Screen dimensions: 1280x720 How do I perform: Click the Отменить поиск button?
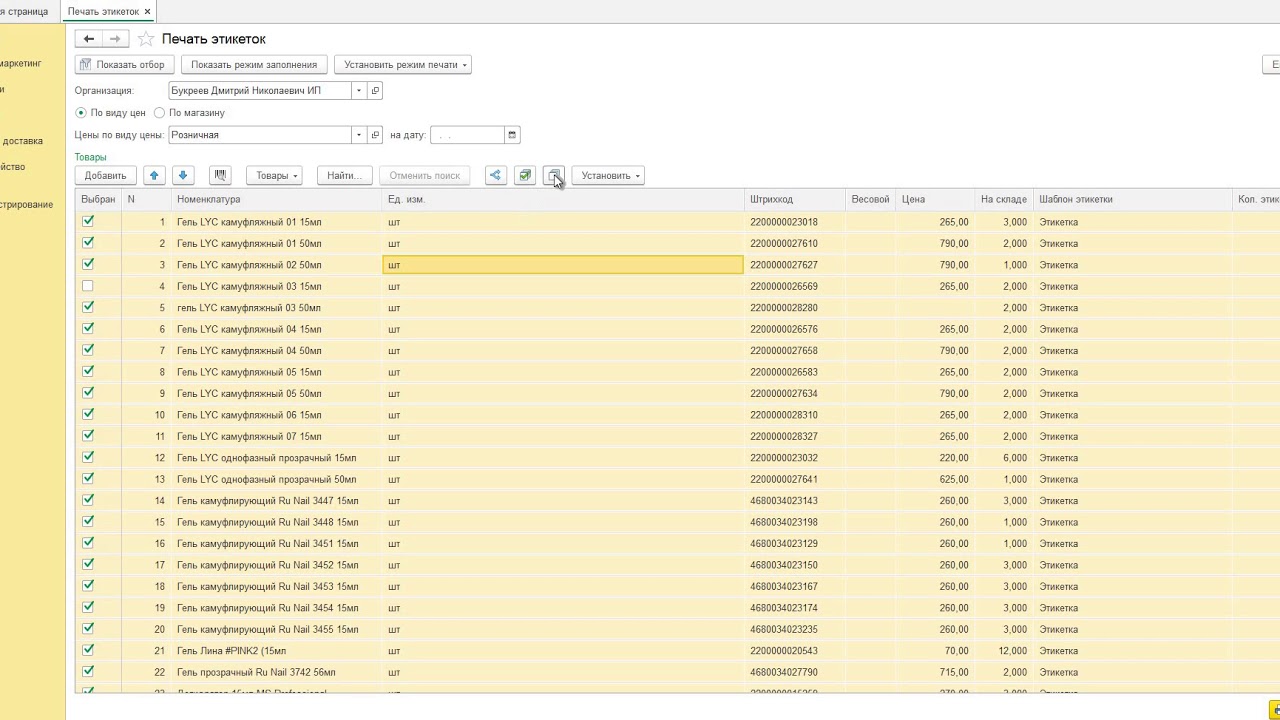point(424,175)
